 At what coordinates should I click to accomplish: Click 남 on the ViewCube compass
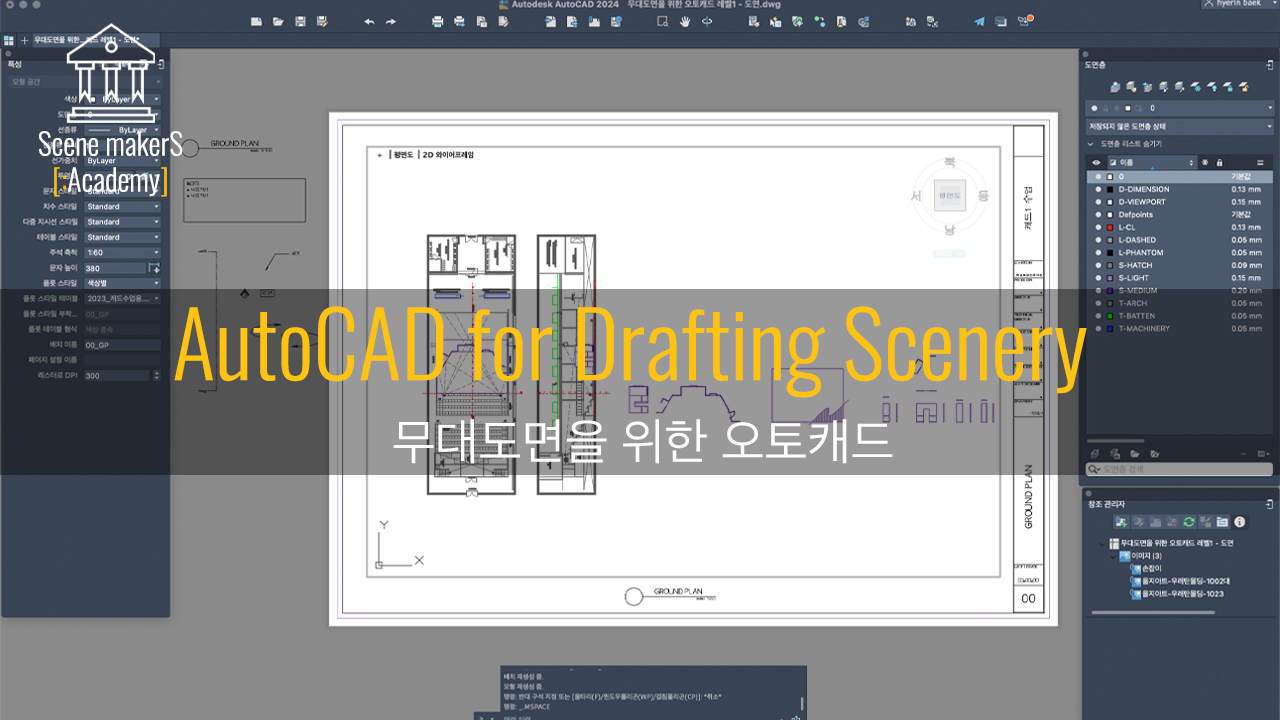(x=950, y=232)
